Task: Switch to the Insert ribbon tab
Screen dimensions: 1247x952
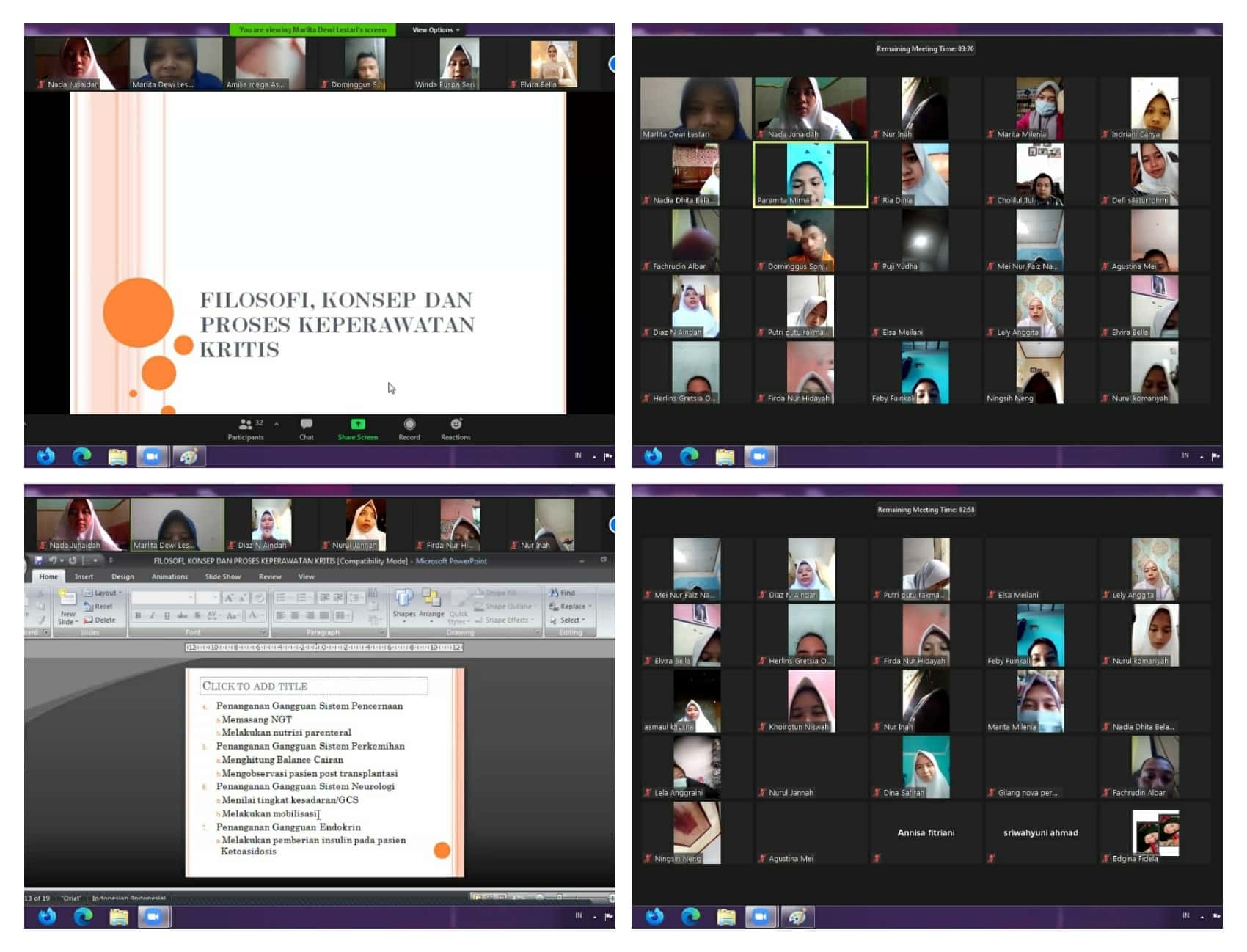Action: [x=84, y=577]
